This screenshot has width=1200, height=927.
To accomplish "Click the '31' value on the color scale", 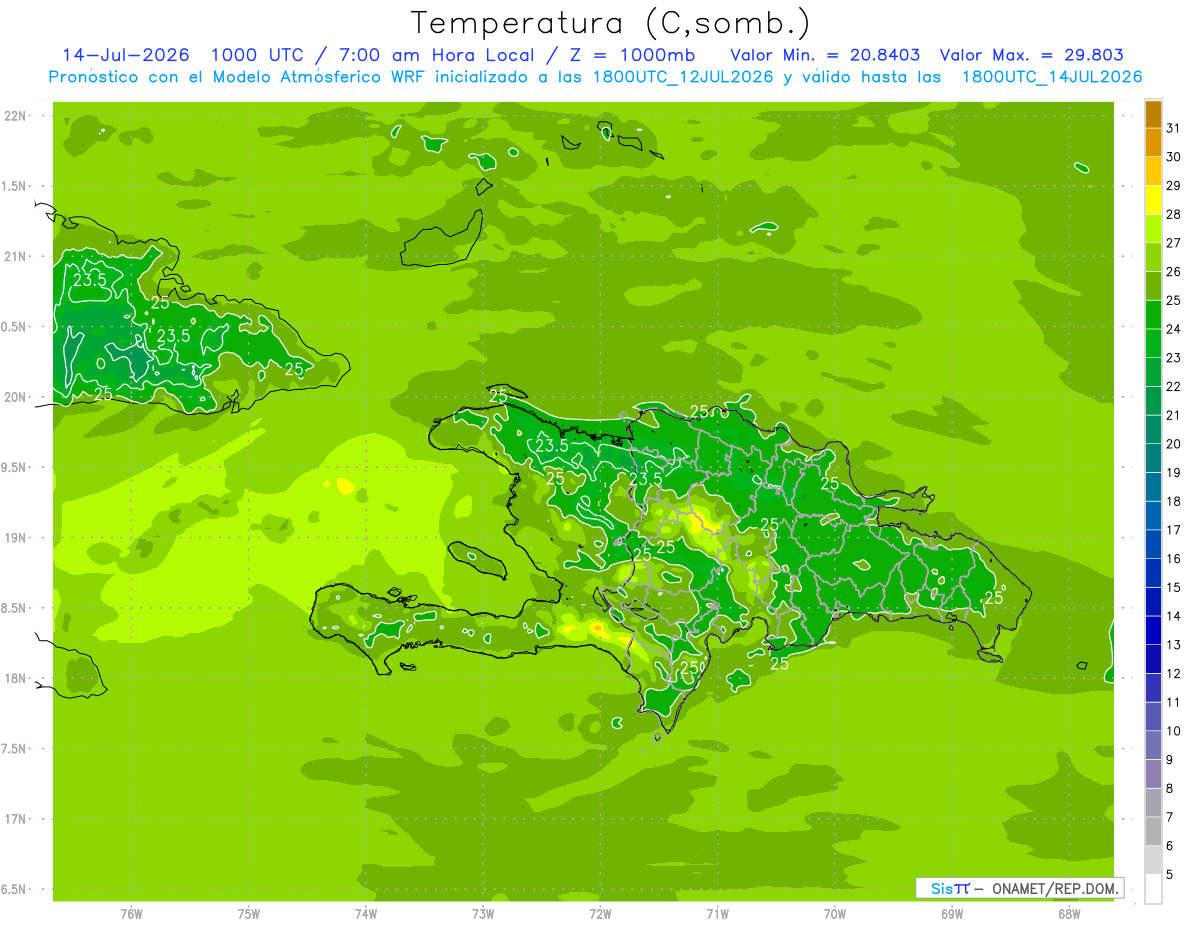I will coord(1173,128).
